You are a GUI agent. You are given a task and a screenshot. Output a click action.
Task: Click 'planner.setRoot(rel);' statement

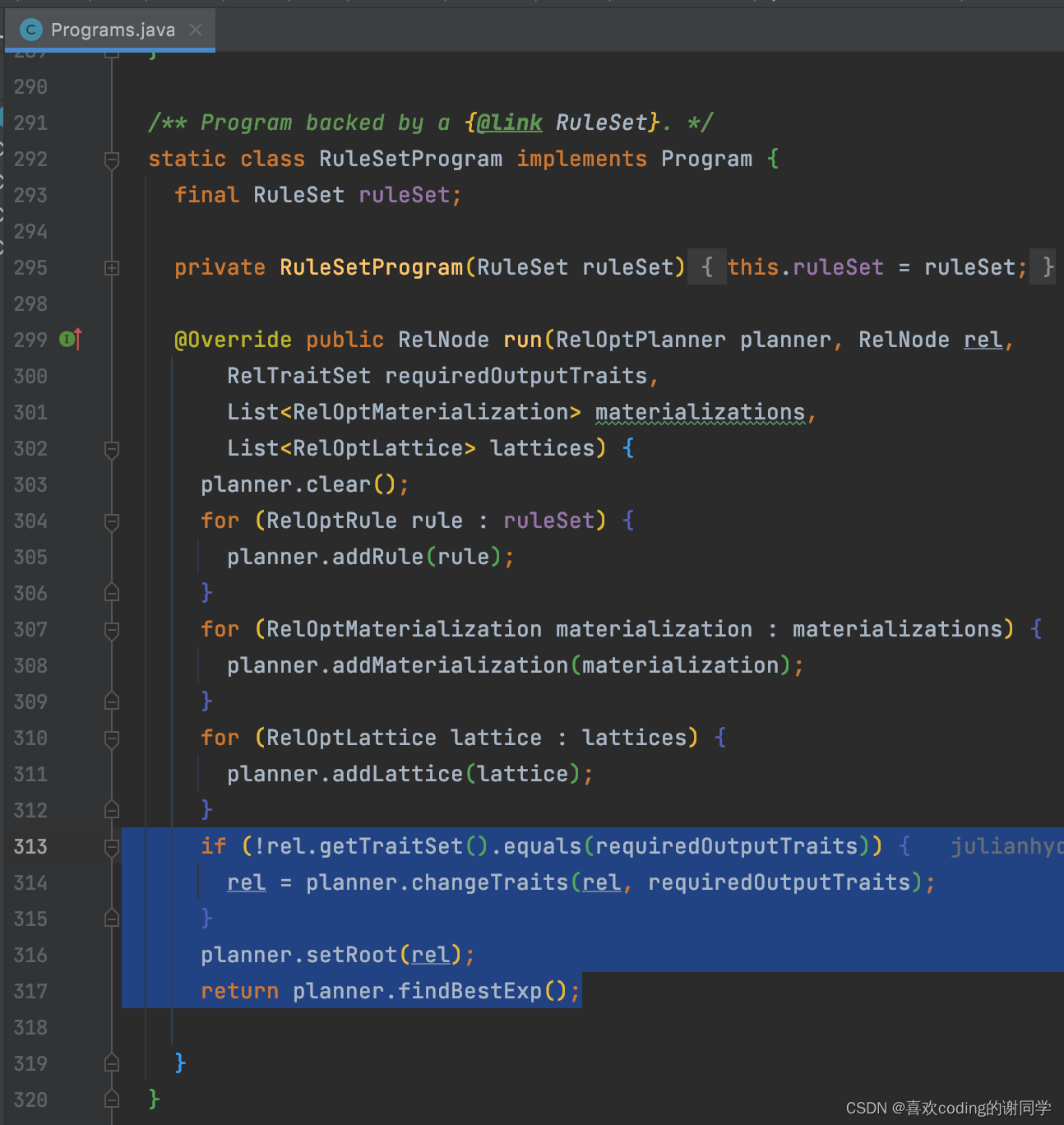pos(338,955)
